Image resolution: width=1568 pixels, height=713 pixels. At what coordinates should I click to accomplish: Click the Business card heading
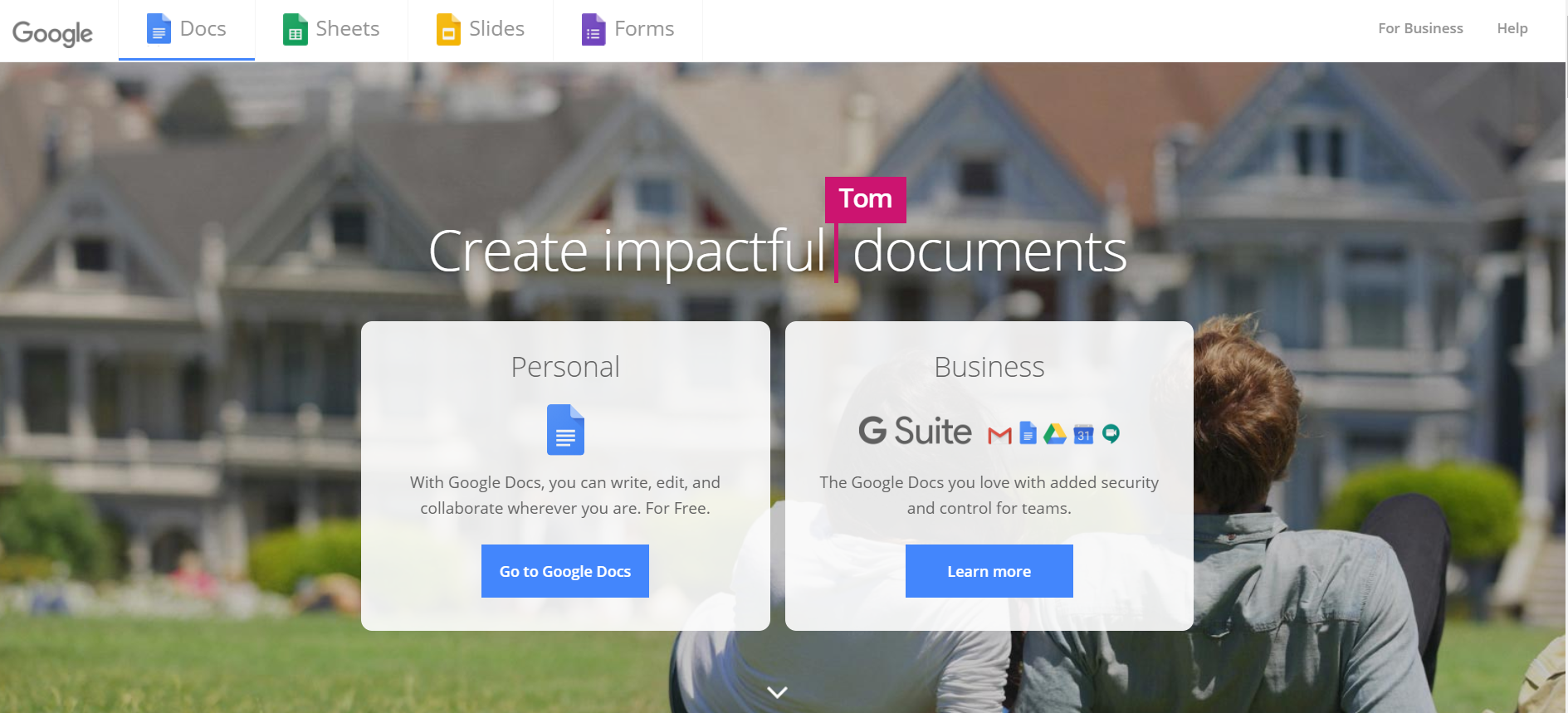tap(989, 367)
